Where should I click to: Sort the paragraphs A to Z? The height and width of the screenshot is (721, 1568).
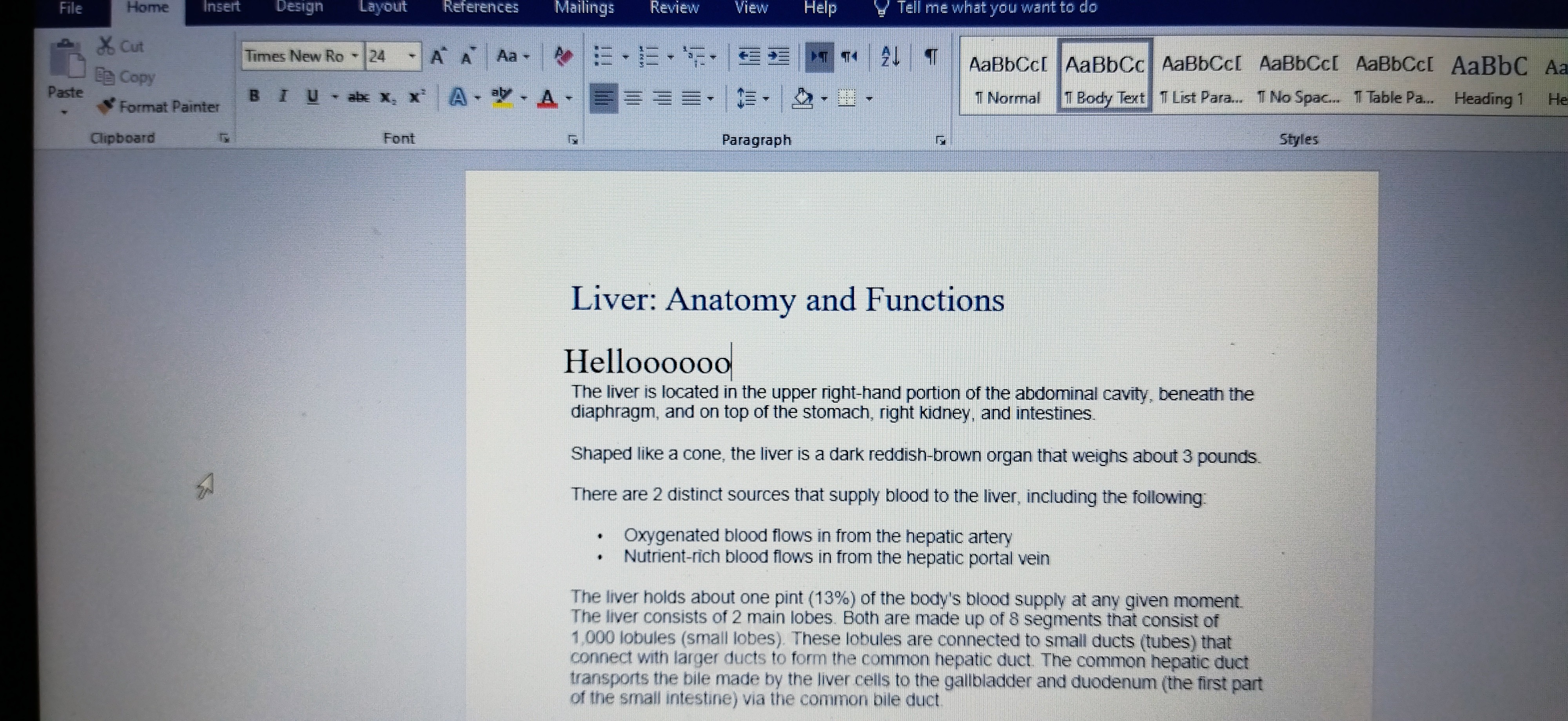(x=890, y=56)
